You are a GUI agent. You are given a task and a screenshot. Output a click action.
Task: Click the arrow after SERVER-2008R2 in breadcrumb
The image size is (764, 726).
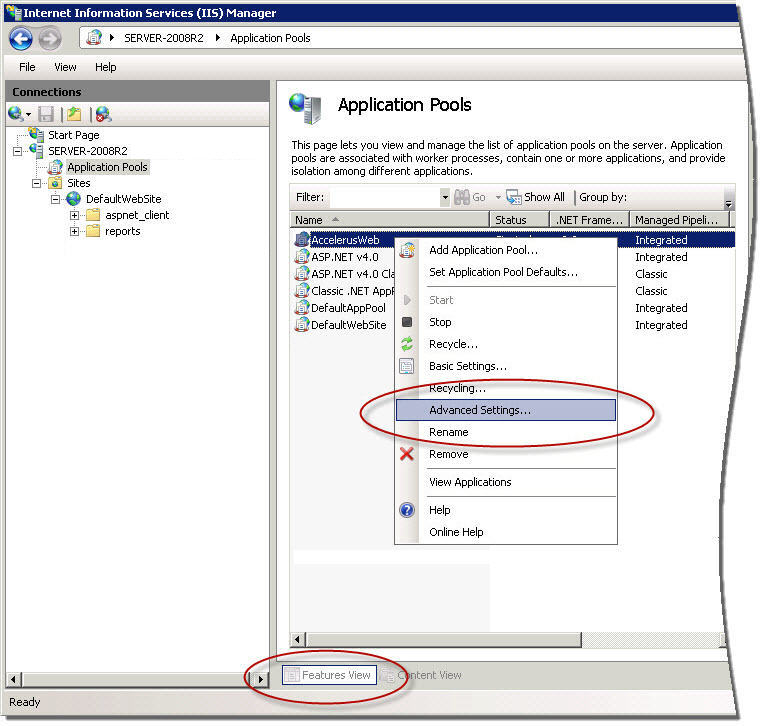click(x=217, y=38)
